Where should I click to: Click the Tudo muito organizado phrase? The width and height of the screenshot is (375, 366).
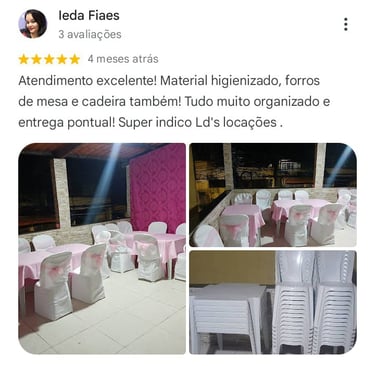click(x=252, y=101)
